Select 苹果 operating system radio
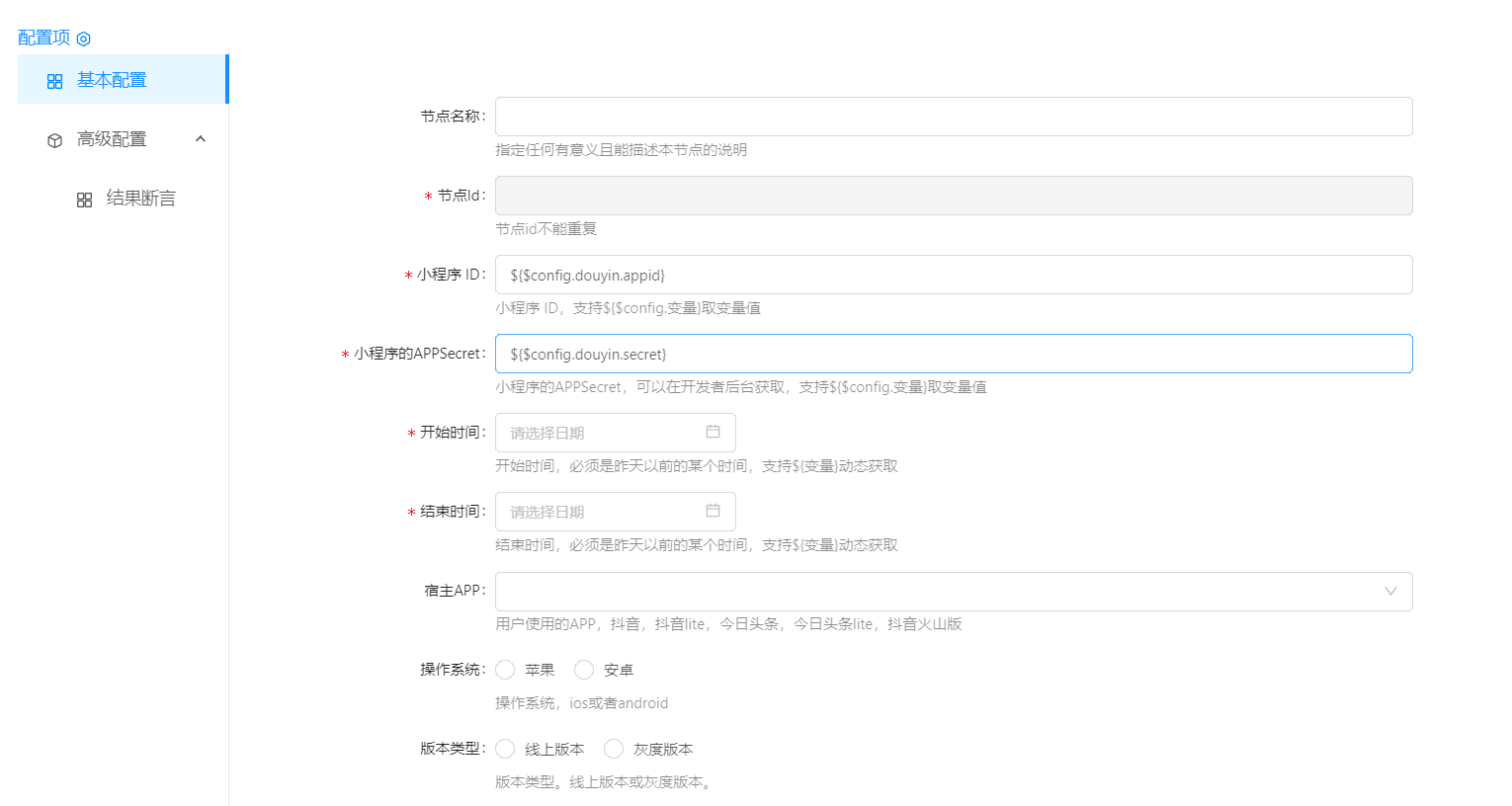This screenshot has width=1512, height=806. 506,670
